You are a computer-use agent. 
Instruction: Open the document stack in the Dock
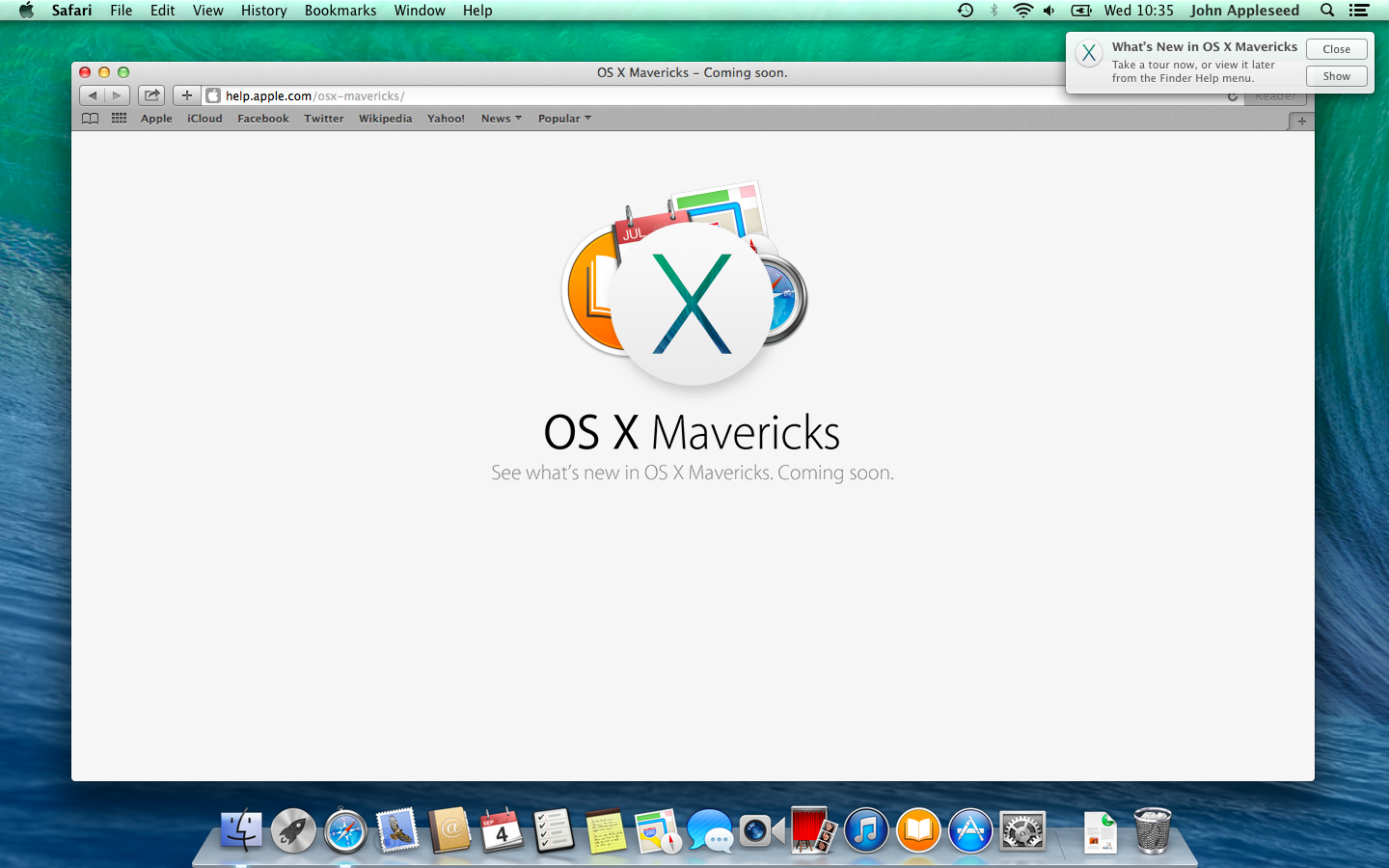1100,831
